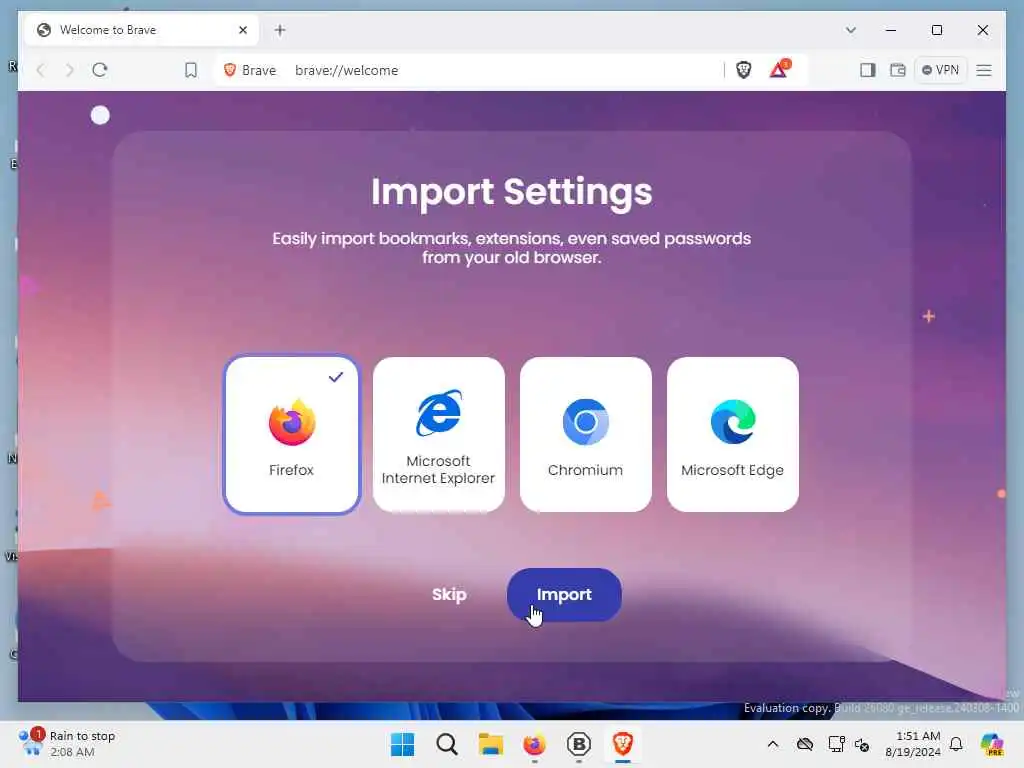Click the cloud sync tray icon

pyautogui.click(x=805, y=744)
